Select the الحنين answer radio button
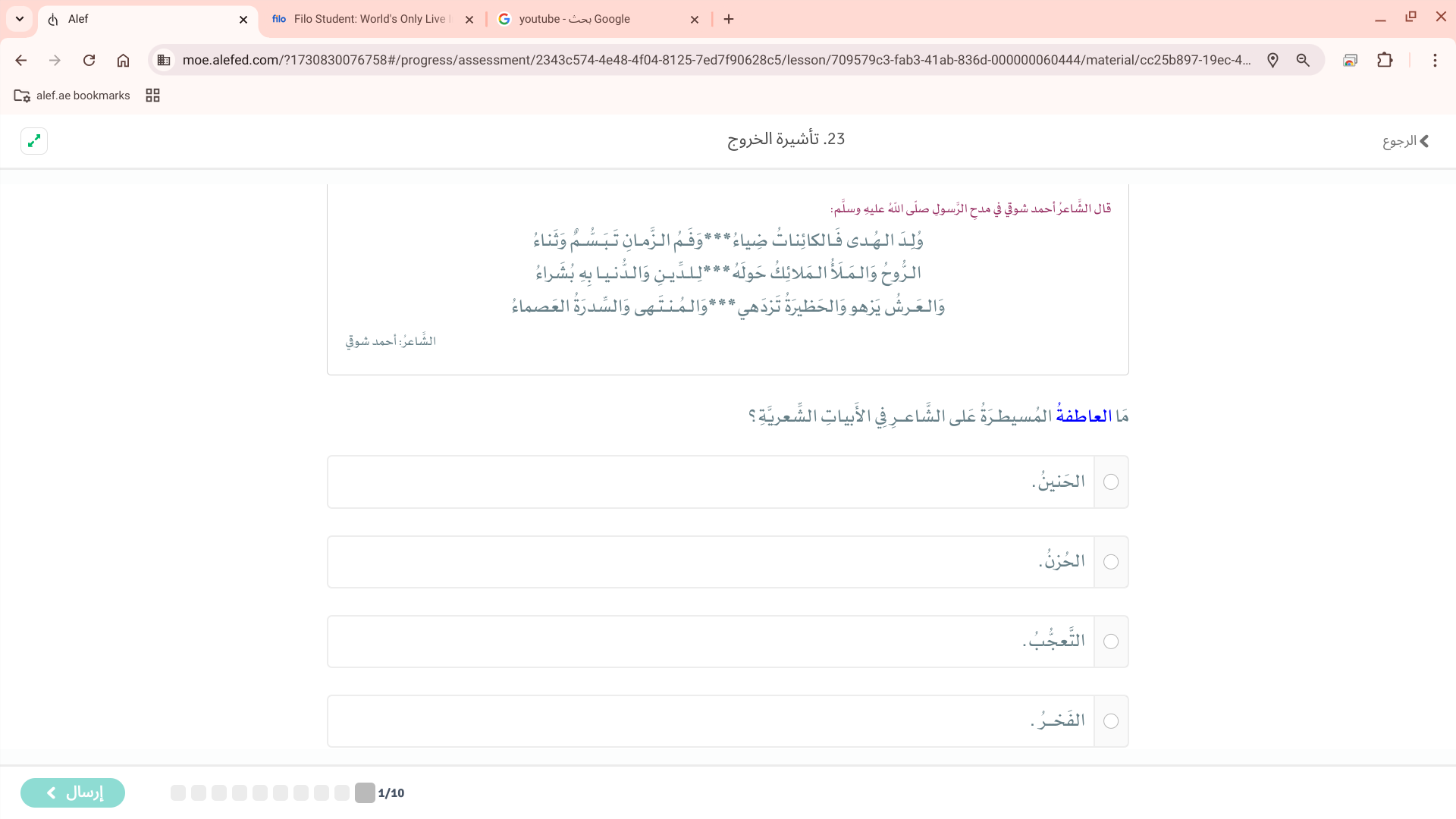Viewport: 1456px width, 819px height. 1111,482
